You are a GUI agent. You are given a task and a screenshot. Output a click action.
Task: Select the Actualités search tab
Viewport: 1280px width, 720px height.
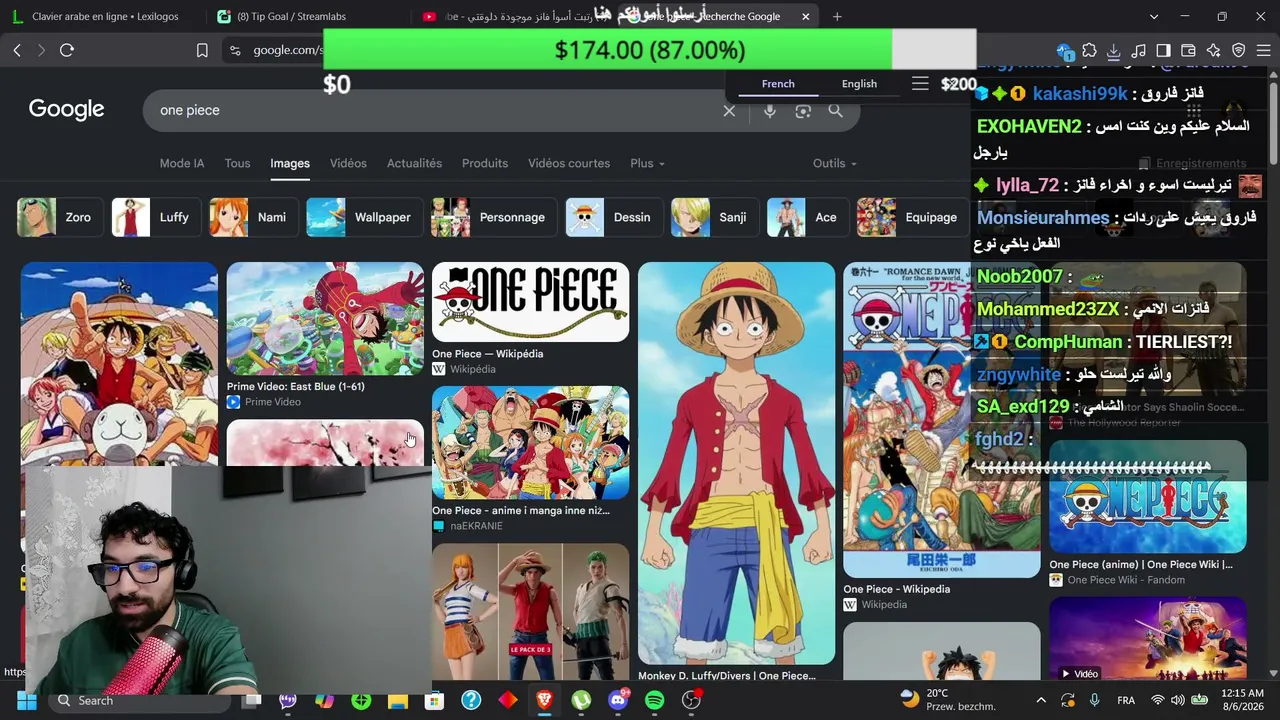coord(414,163)
